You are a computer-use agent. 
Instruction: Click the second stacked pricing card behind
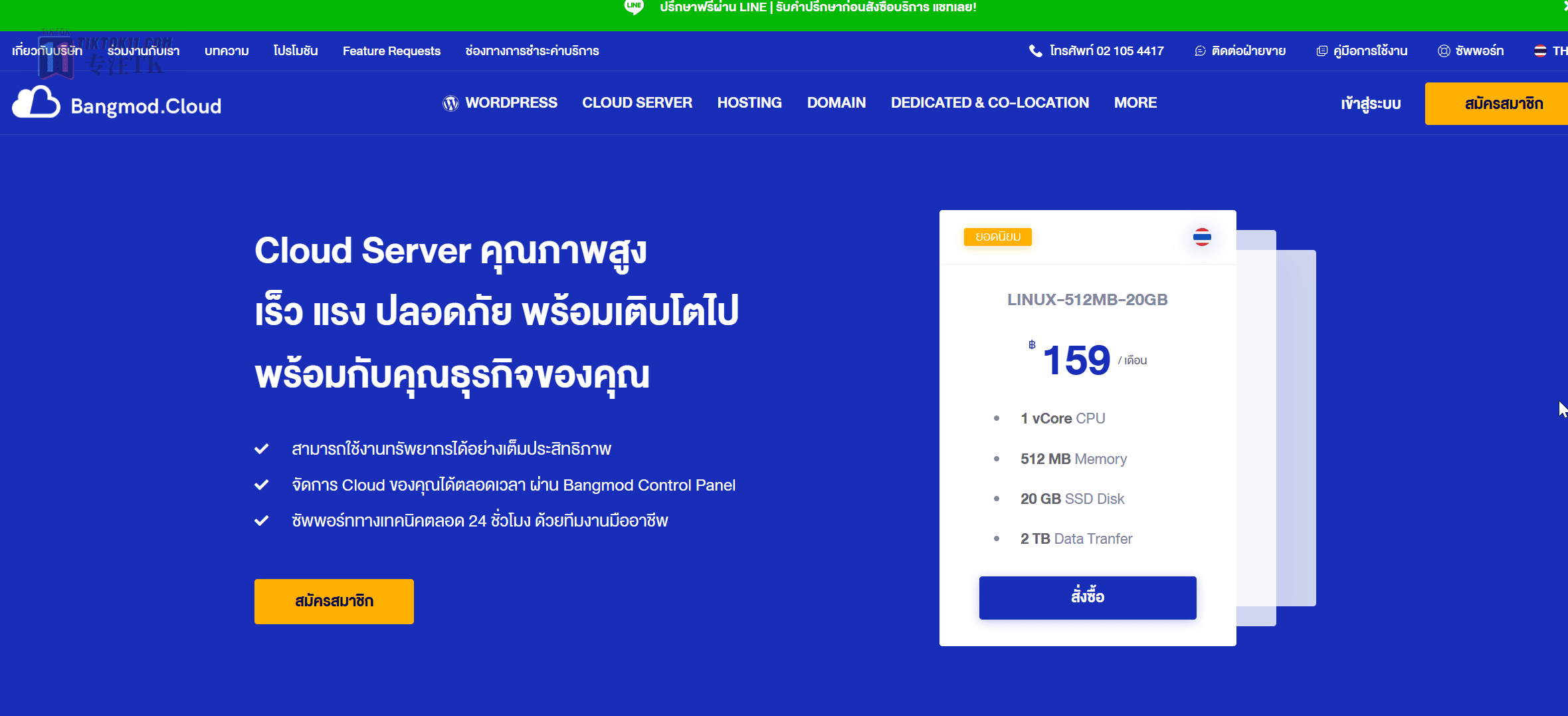(1256, 428)
